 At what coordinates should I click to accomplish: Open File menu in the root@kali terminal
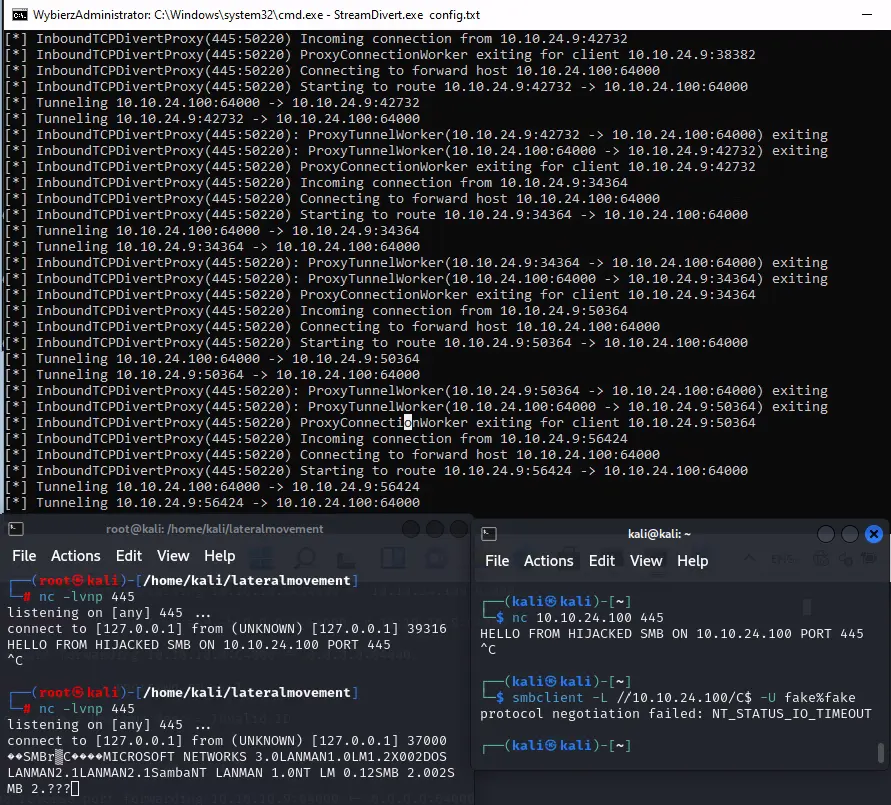24,556
